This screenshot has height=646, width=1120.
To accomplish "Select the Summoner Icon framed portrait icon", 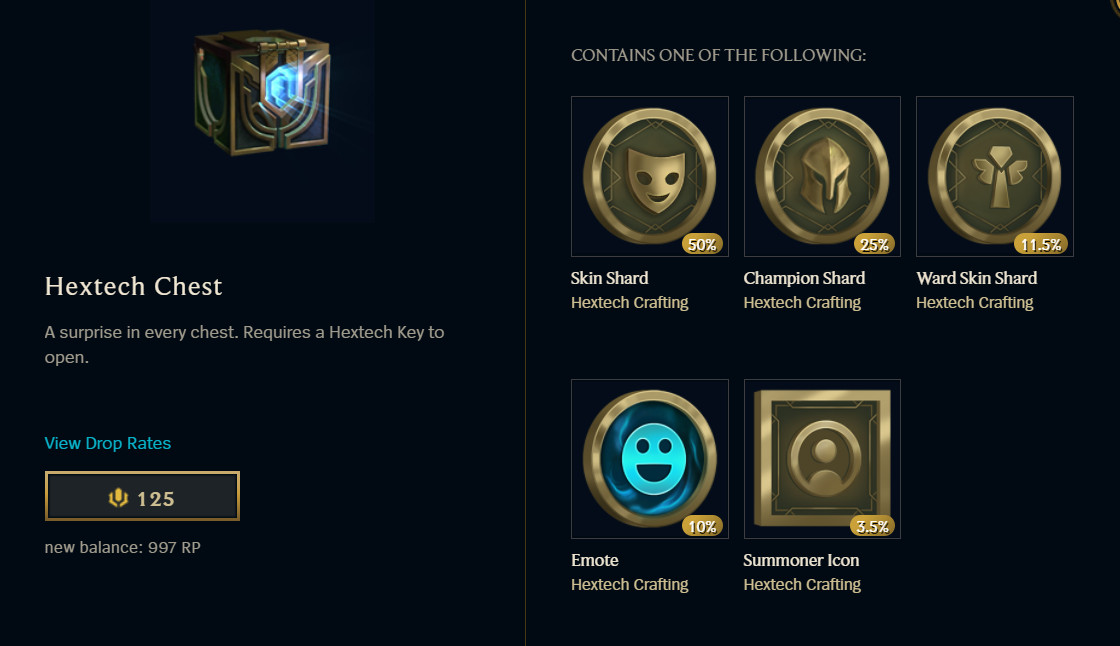I will pos(822,458).
